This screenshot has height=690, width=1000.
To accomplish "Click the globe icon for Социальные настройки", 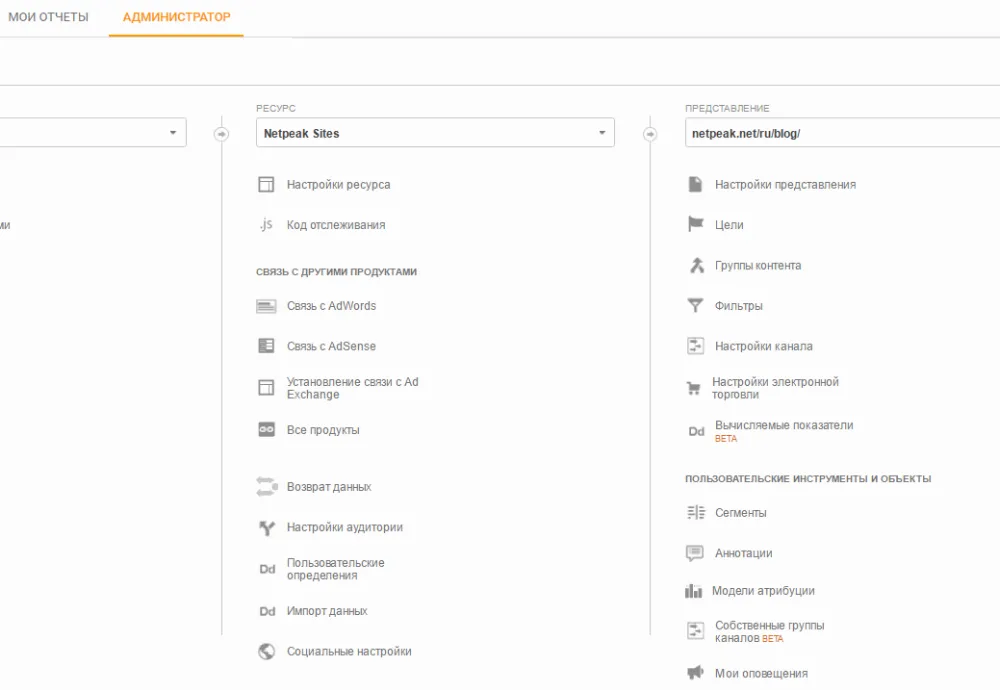I will pyautogui.click(x=267, y=651).
